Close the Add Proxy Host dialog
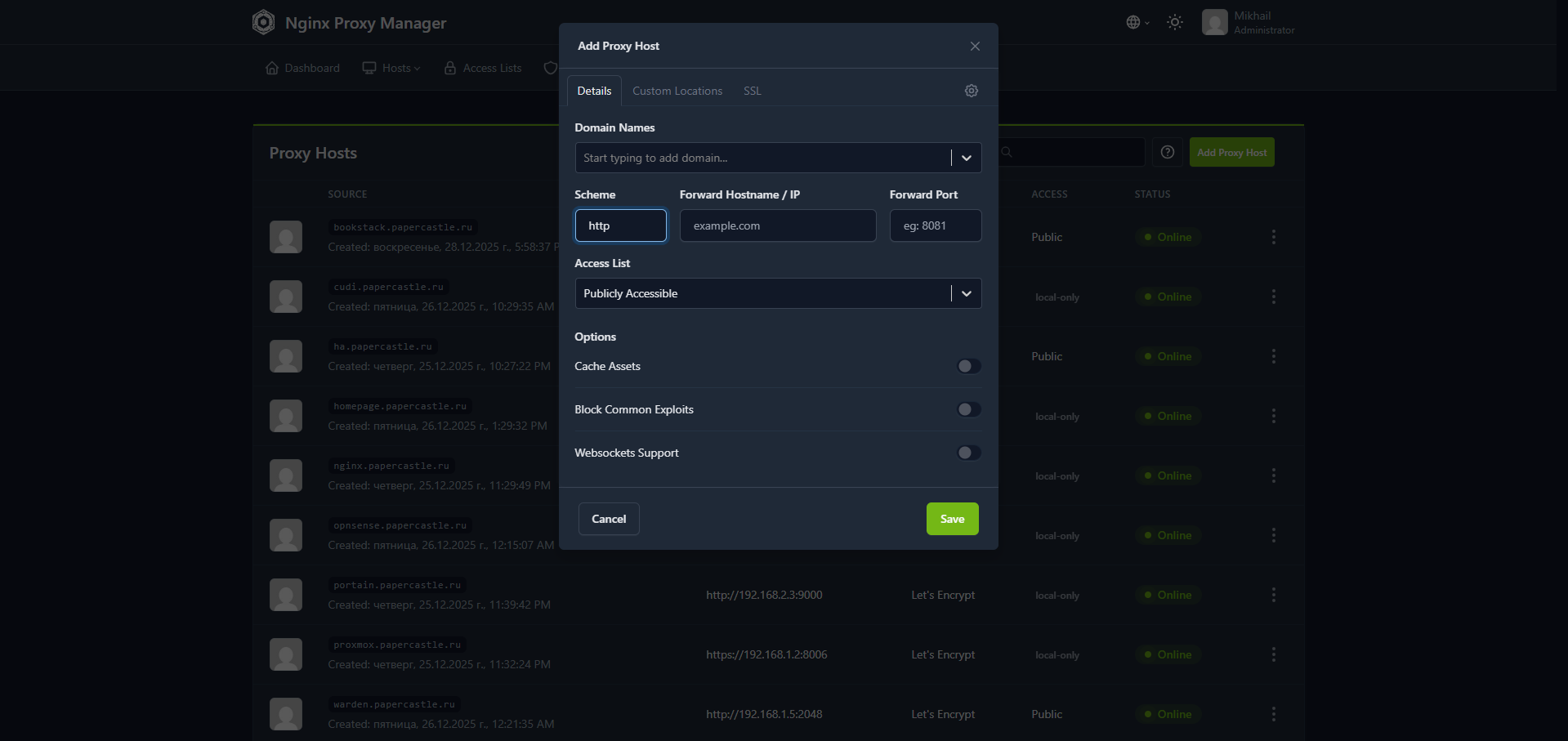The width and height of the screenshot is (1568, 741). [975, 46]
